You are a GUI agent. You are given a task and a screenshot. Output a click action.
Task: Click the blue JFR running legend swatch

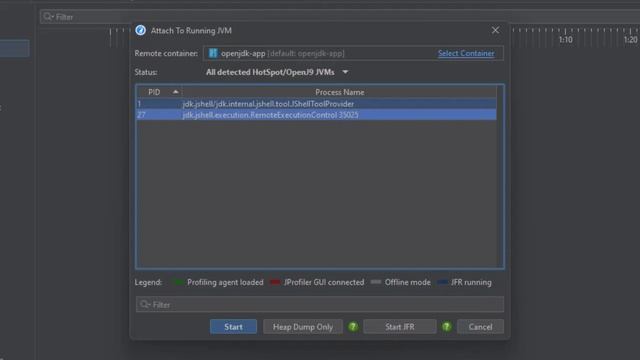click(442, 282)
